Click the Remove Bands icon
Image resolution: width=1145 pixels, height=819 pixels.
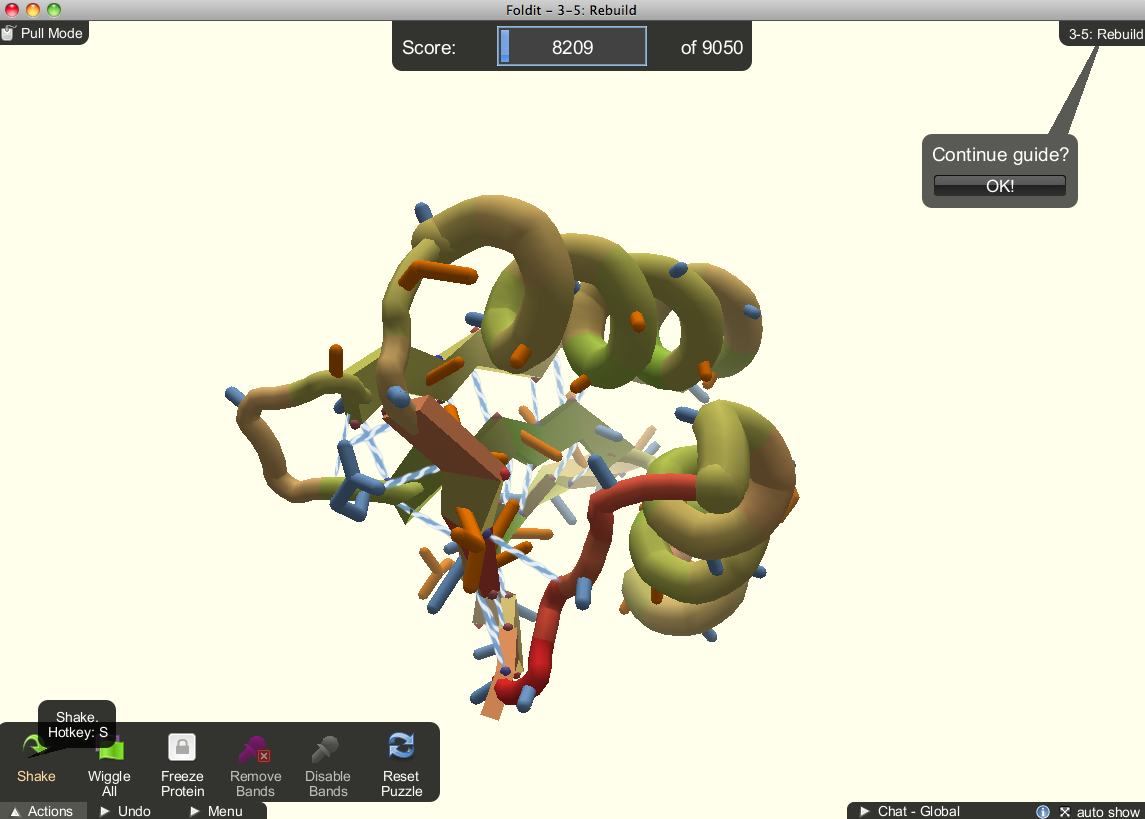coord(255,749)
